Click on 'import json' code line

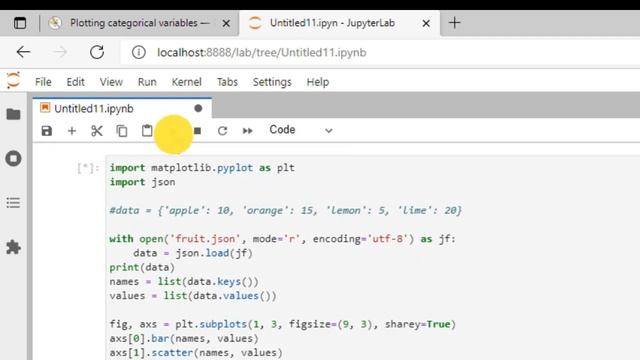click(142, 182)
